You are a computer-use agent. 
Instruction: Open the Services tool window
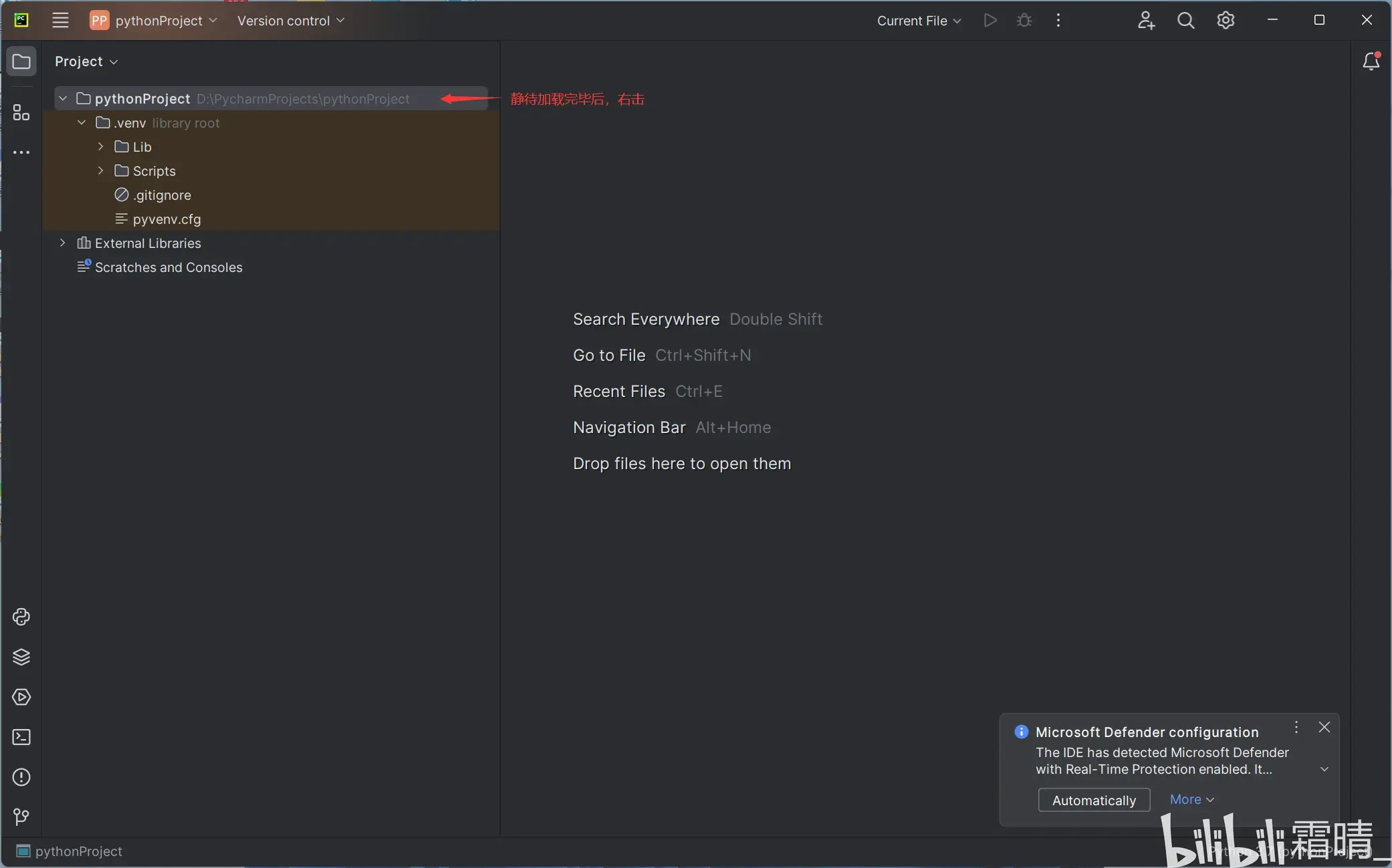[x=21, y=697]
